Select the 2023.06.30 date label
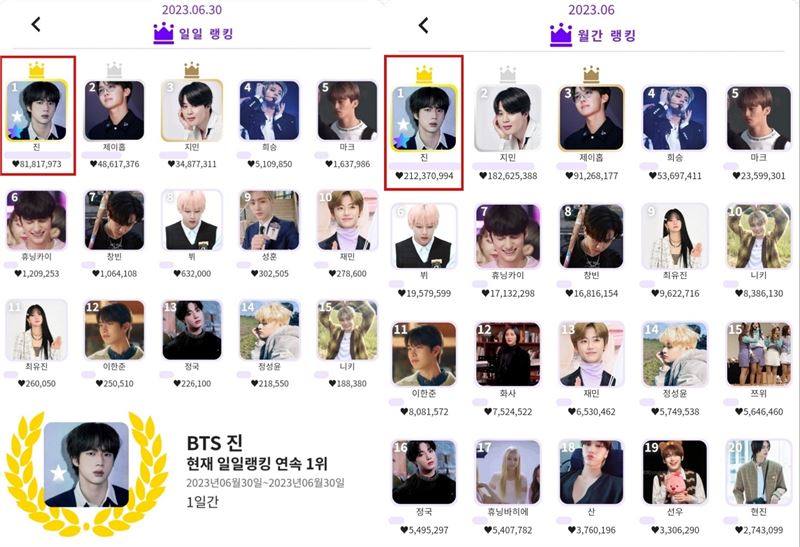The height and width of the screenshot is (547, 800). [192, 10]
